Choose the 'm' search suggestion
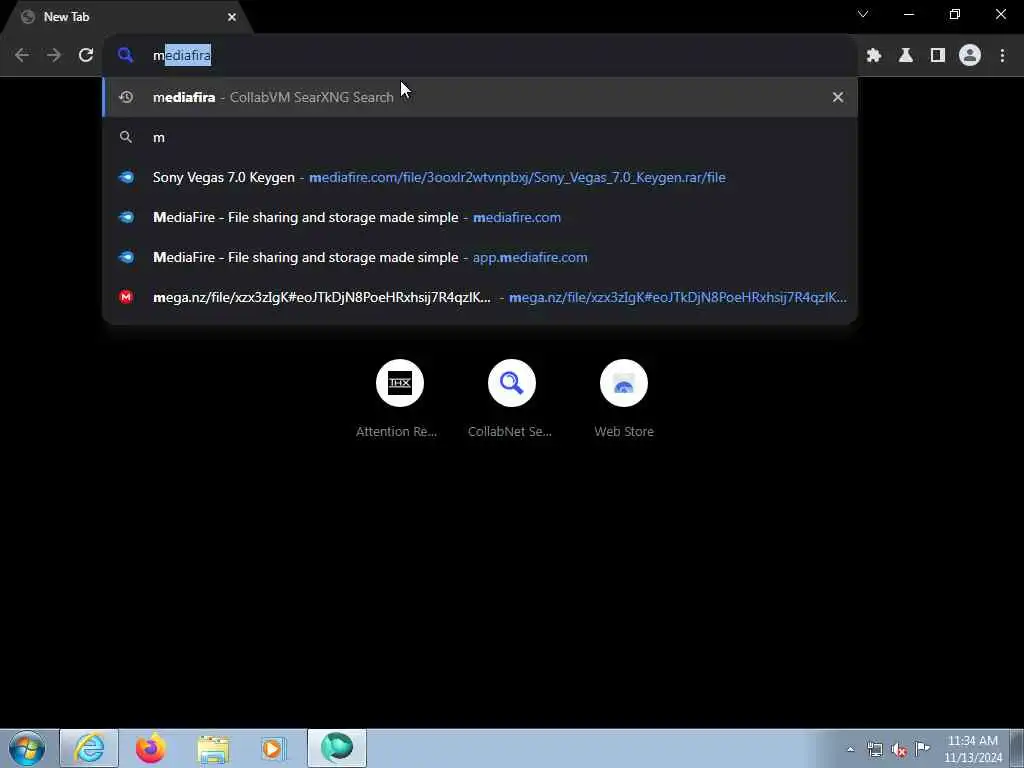 pos(480,137)
